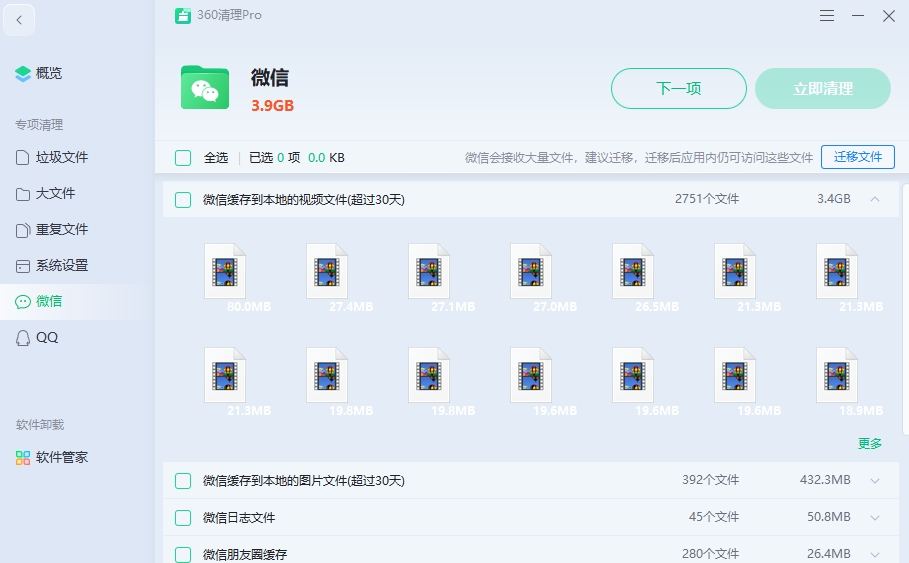The height and width of the screenshot is (563, 909).
Task: Click the 45个文件 count text
Action: (714, 517)
